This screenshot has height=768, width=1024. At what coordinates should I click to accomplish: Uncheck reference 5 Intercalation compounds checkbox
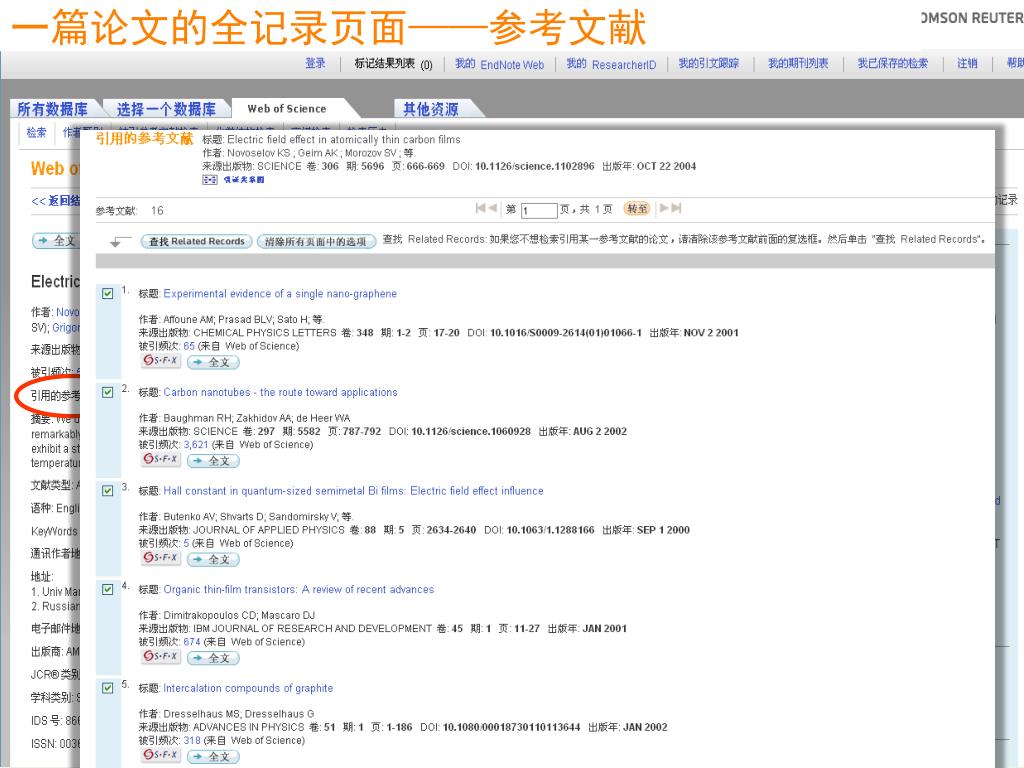click(x=108, y=688)
